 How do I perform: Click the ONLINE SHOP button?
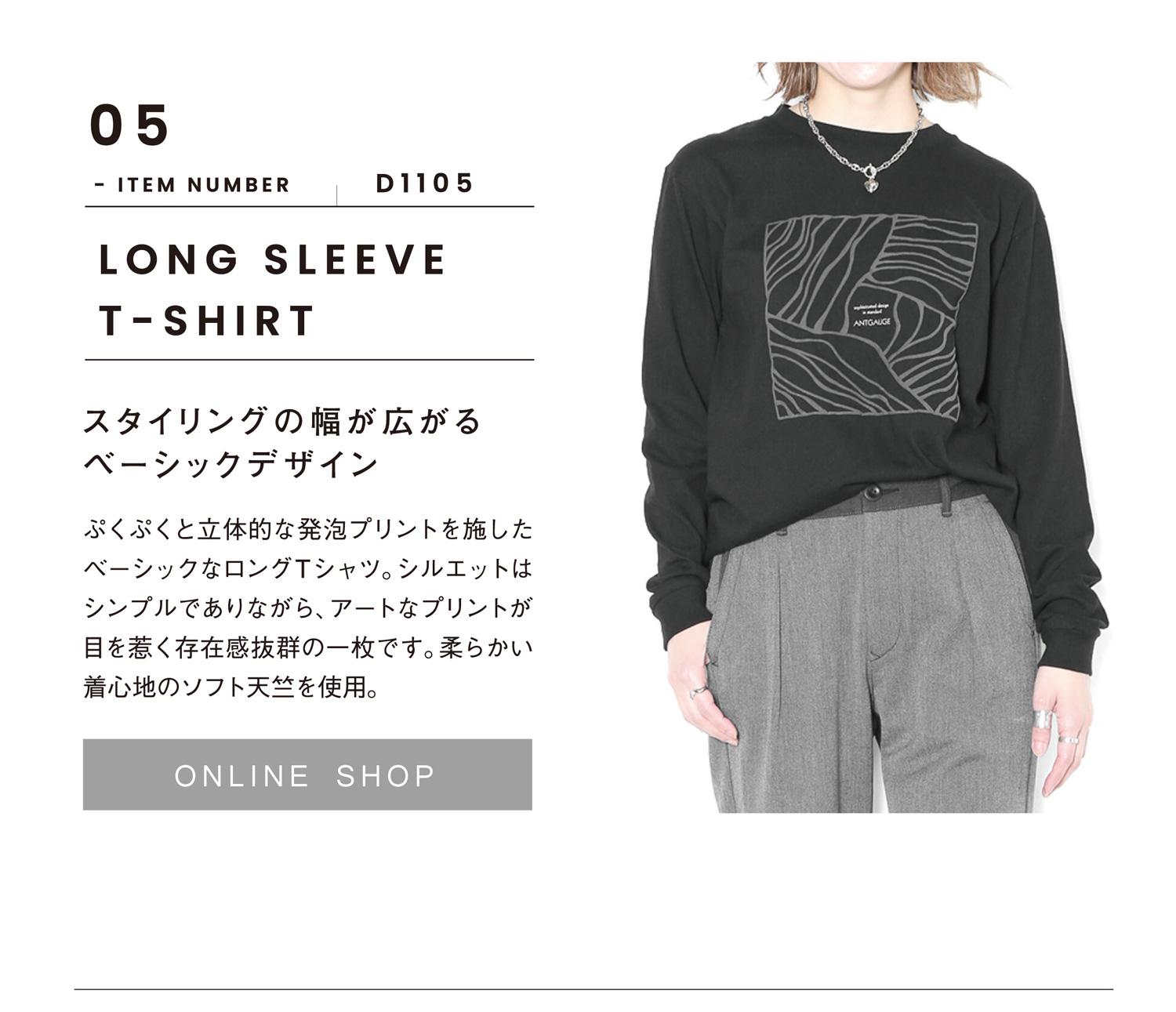[307, 774]
